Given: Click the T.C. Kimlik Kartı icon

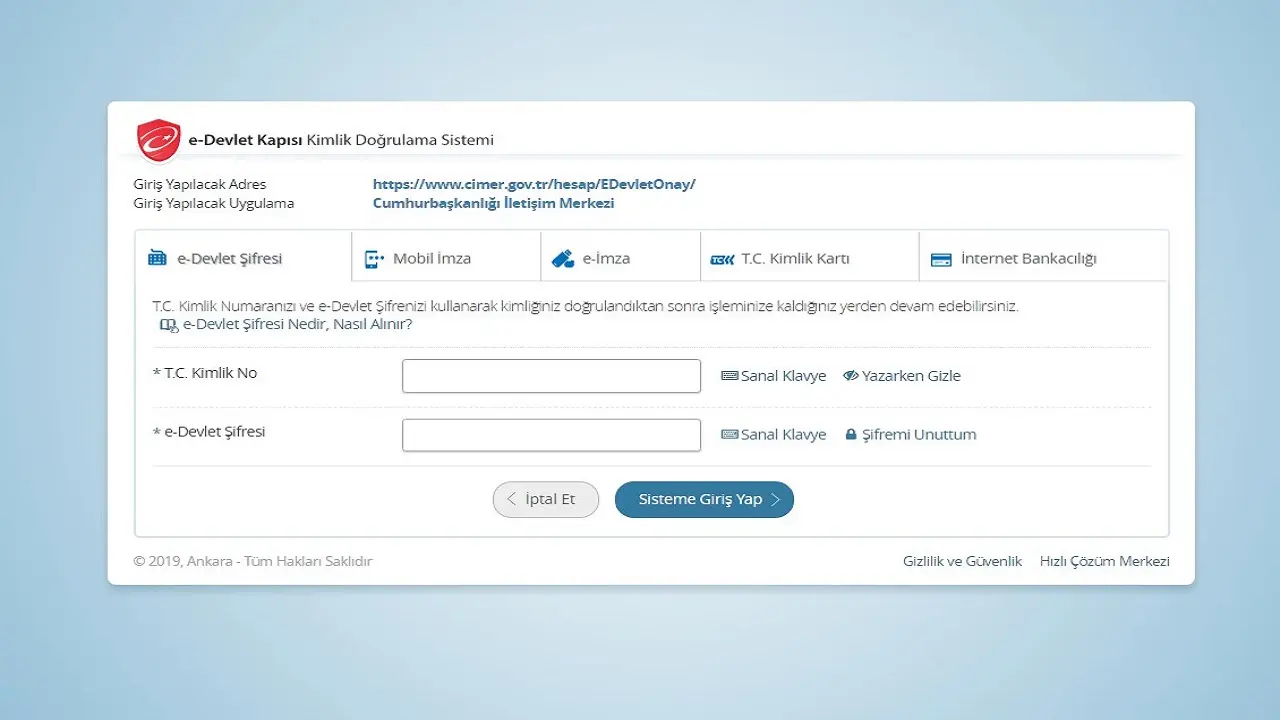Looking at the screenshot, I should [722, 259].
